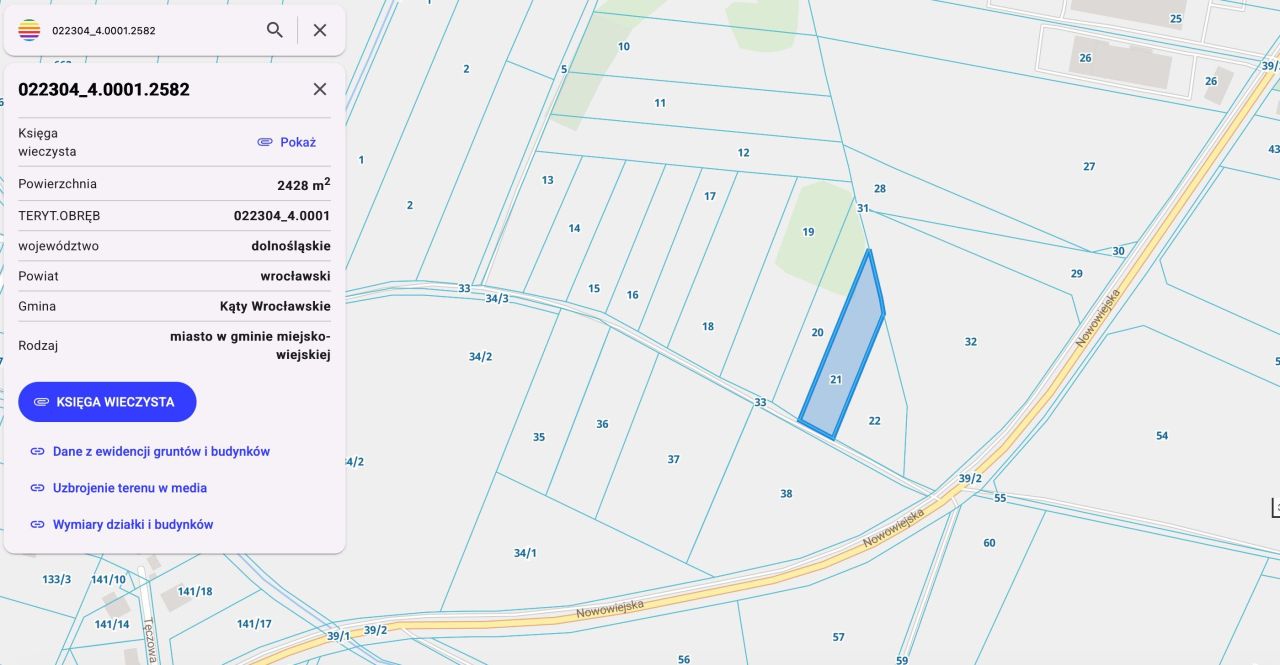Select parcel 56 on the map
Image resolution: width=1280 pixels, height=665 pixels.
684,659
